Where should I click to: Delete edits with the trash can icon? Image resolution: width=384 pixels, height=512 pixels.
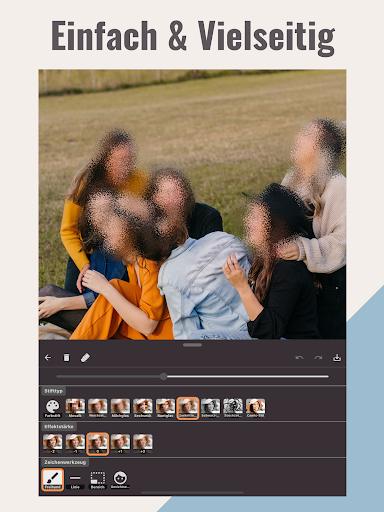(x=66, y=358)
